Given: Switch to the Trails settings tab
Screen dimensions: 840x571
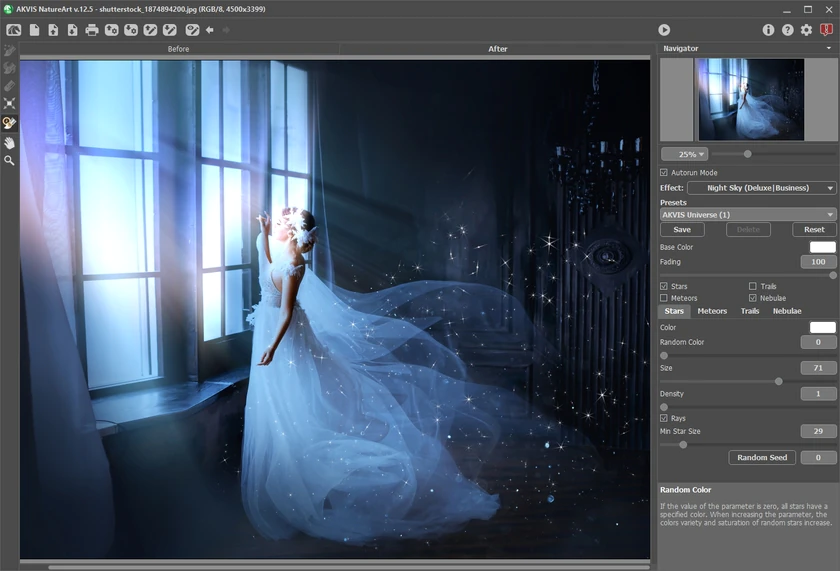Looking at the screenshot, I should [750, 311].
